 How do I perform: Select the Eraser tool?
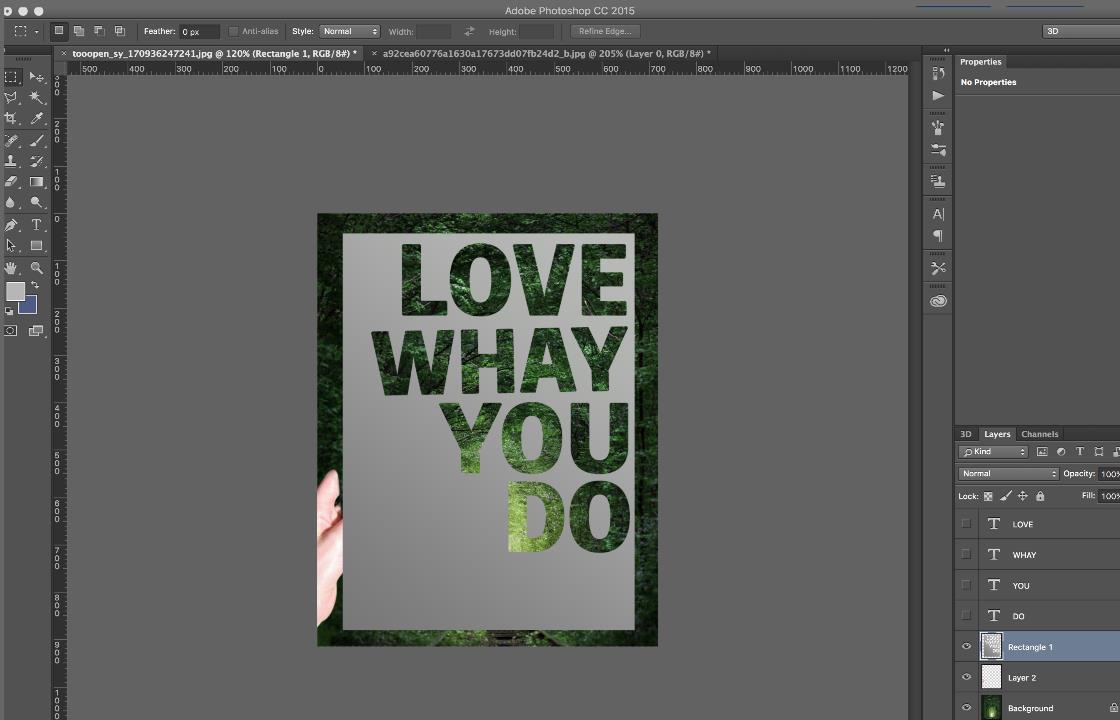11,182
